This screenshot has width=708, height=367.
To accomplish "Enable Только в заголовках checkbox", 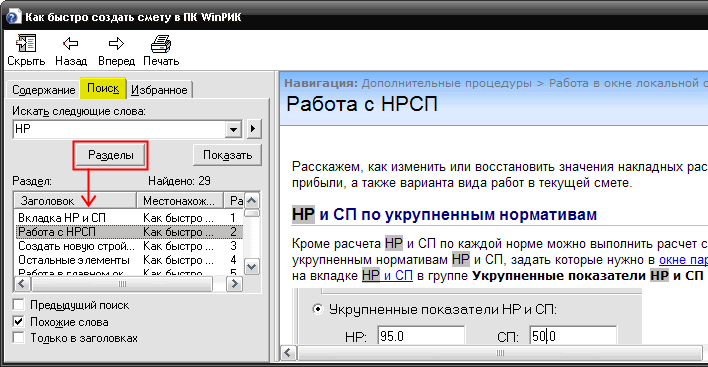I will click(x=19, y=338).
